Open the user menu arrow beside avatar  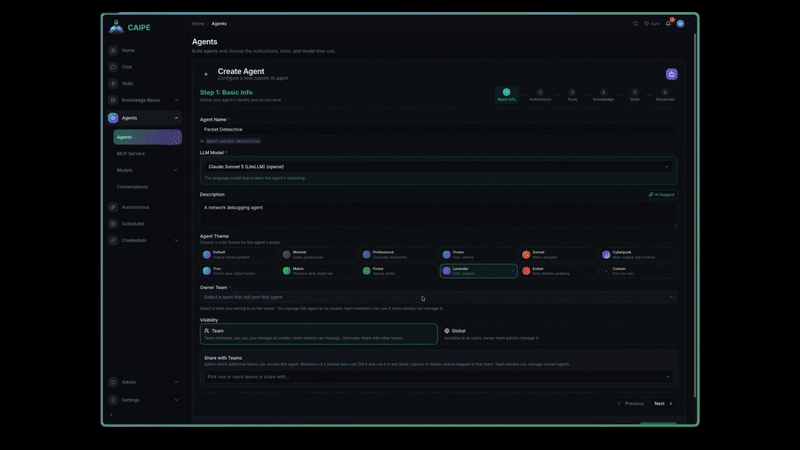click(688, 23)
